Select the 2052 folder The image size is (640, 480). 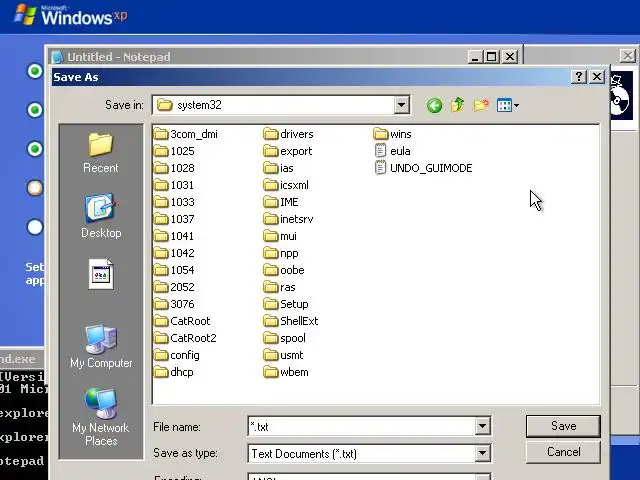click(x=174, y=287)
